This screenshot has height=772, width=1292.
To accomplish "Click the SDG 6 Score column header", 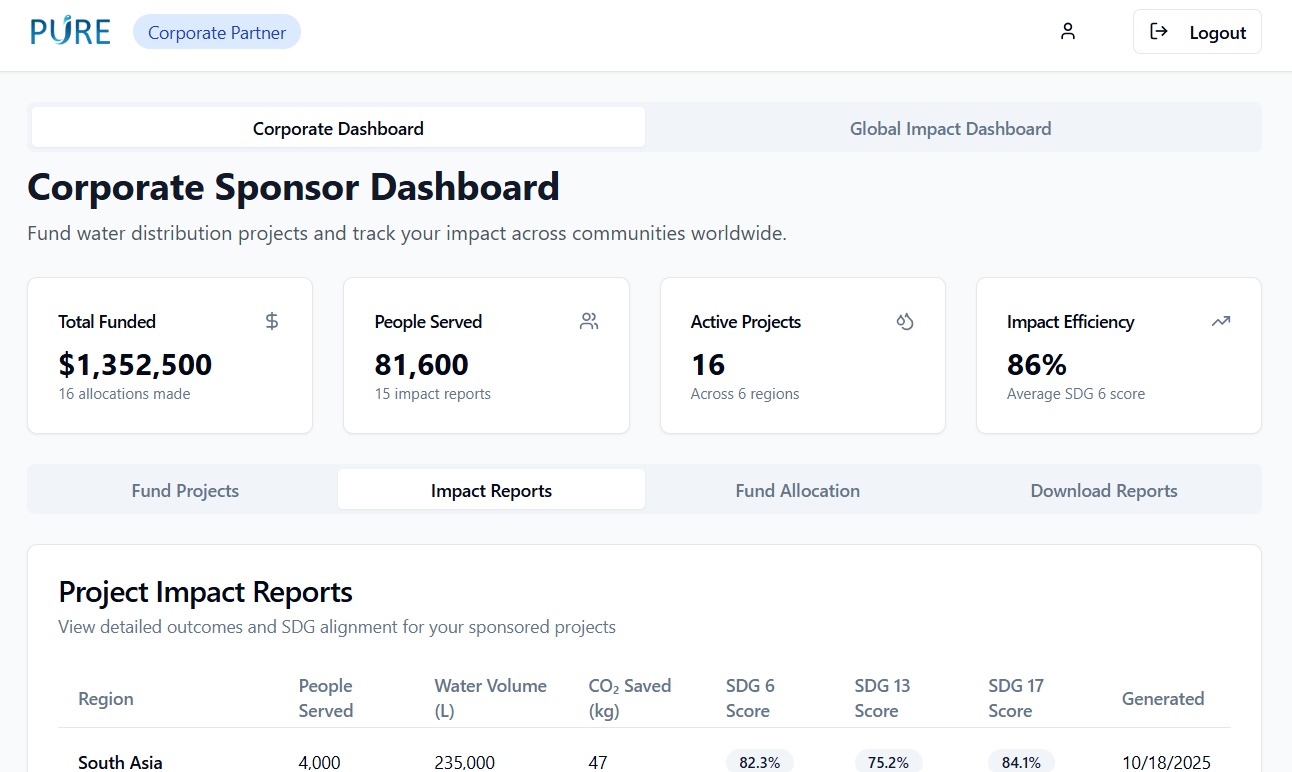I will (x=750, y=698).
